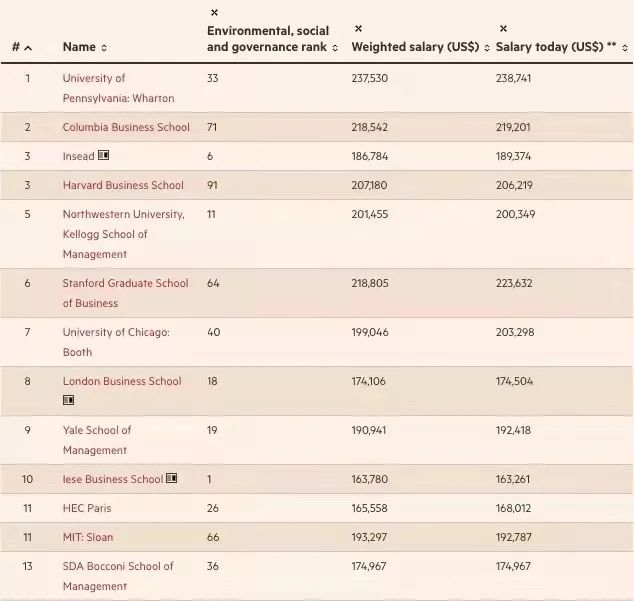Open Columbia Business School profile
The height and width of the screenshot is (601, 634).
126,127
